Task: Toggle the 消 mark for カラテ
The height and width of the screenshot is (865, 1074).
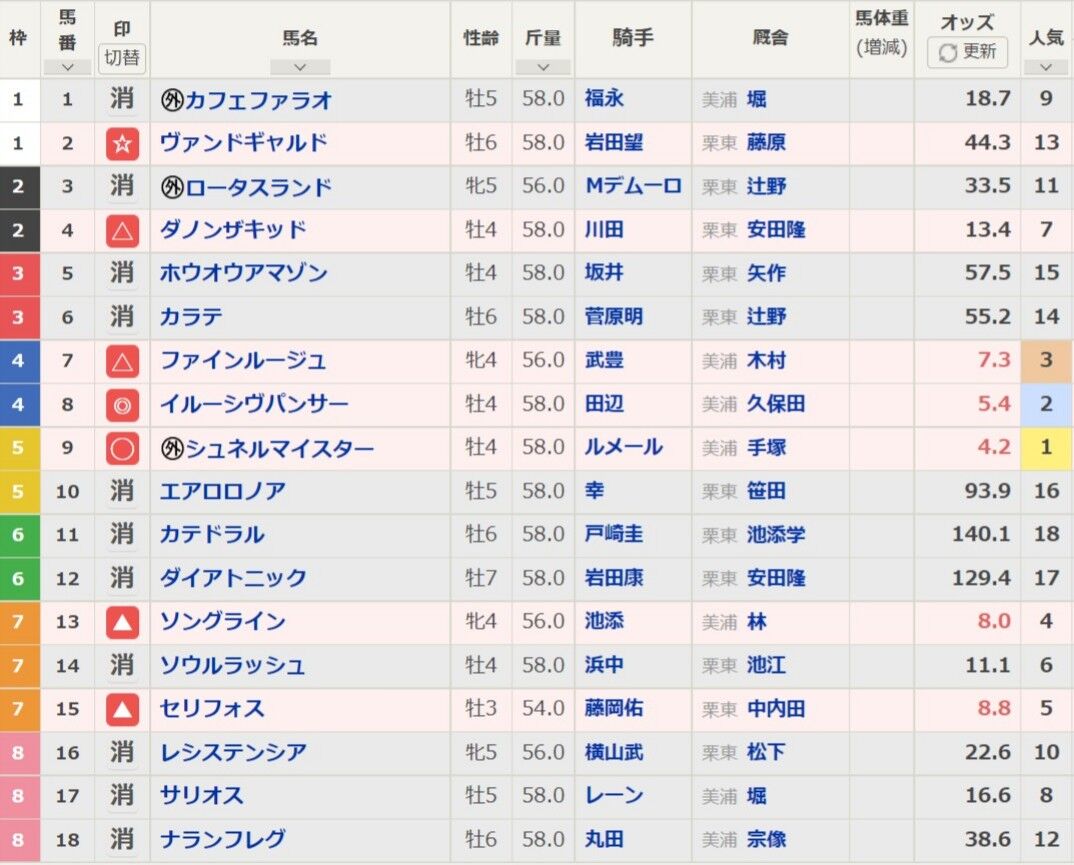Action: (121, 319)
